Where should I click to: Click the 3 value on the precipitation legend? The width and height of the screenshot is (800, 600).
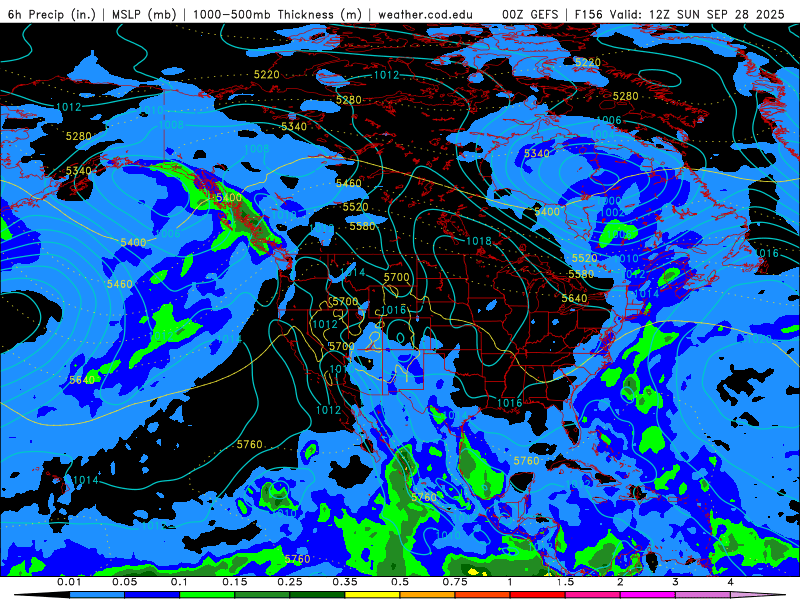pos(675,582)
